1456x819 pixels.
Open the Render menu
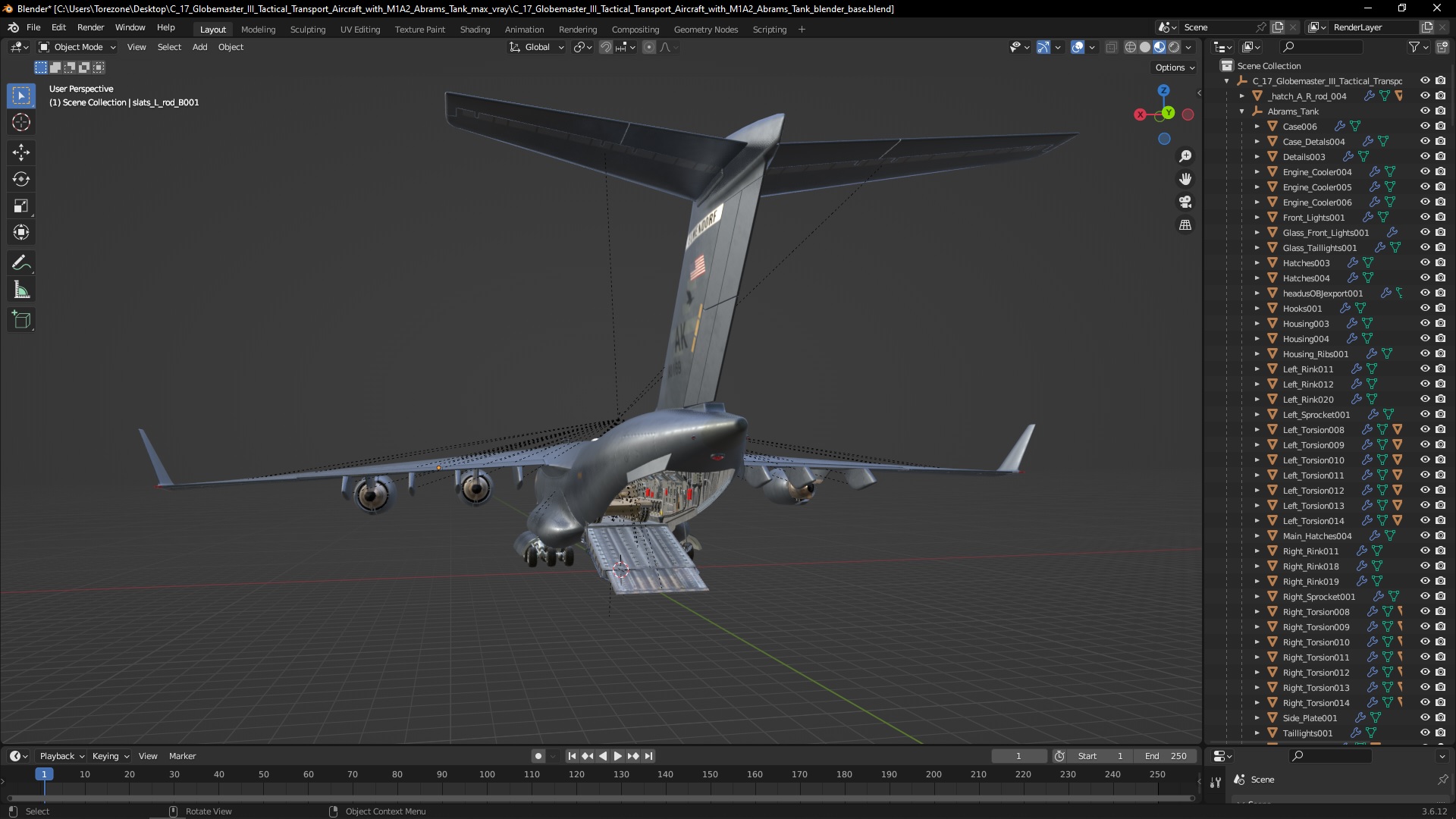[90, 27]
